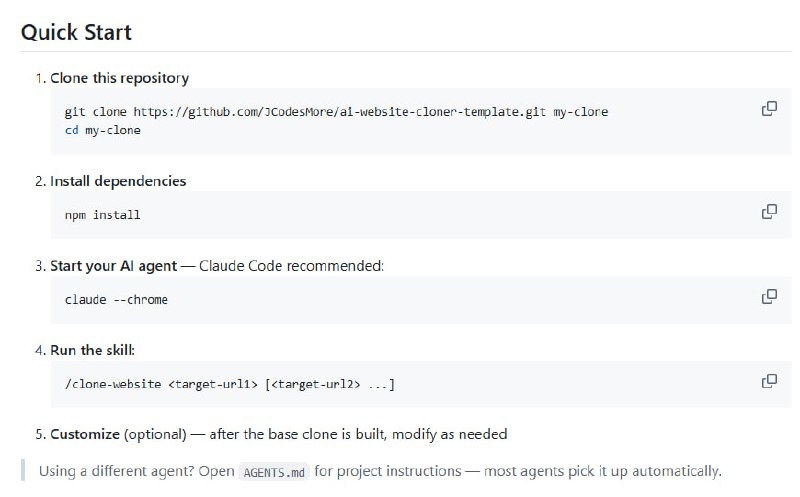Copy the claude --chrome command

769,296
